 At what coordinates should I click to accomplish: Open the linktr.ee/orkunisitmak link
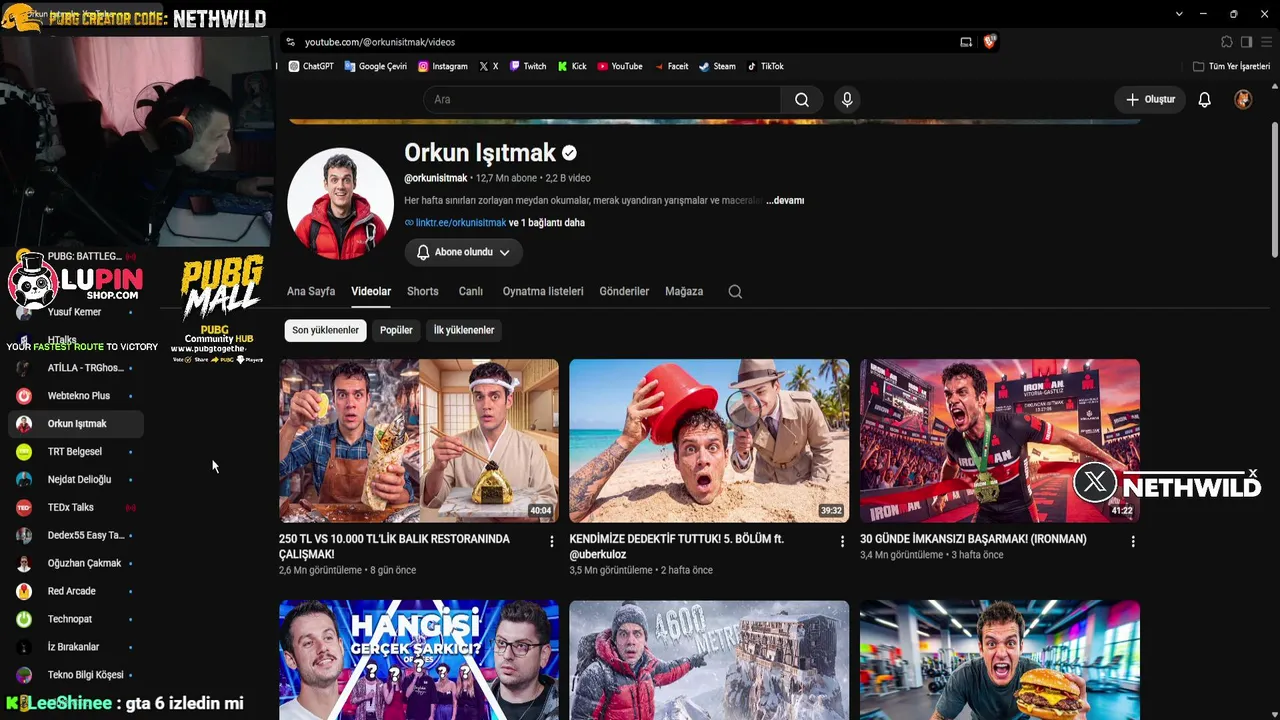pos(461,223)
